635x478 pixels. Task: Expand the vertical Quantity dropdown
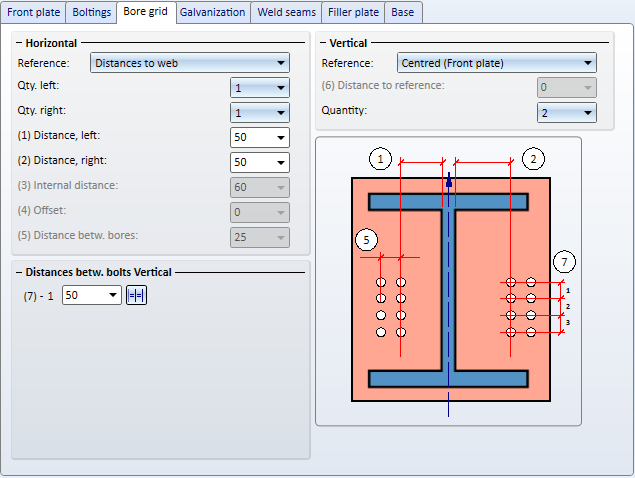(587, 113)
